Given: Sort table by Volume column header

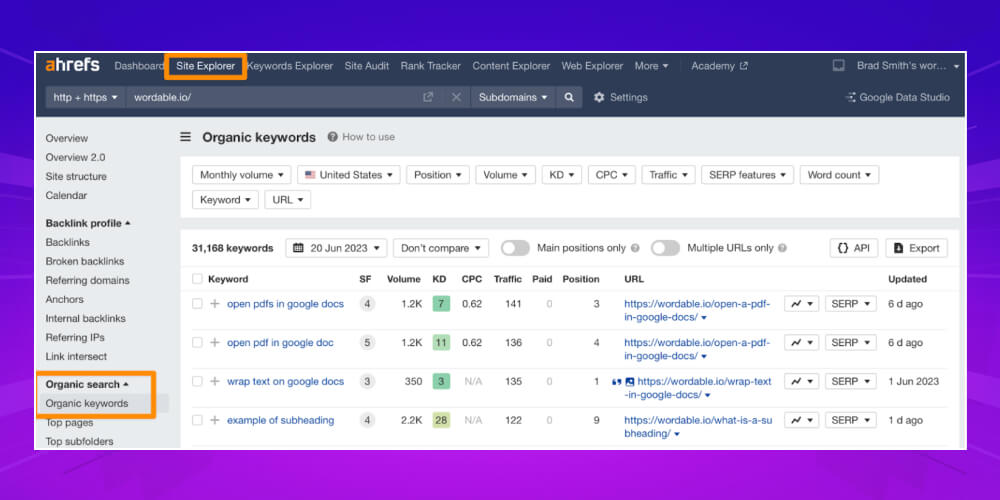Looking at the screenshot, I should point(404,279).
